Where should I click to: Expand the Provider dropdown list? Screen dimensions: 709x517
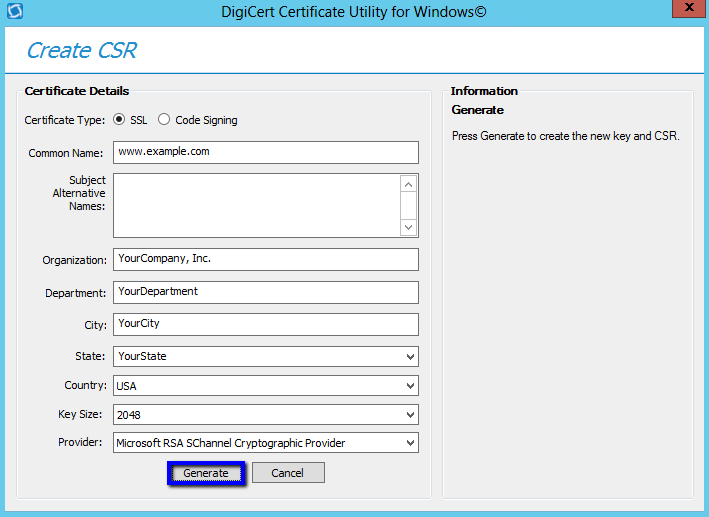(410, 443)
